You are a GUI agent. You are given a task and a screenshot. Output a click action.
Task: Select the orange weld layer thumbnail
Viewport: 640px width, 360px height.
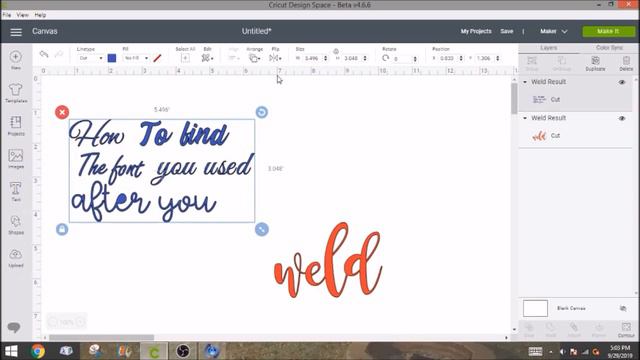(x=539, y=136)
